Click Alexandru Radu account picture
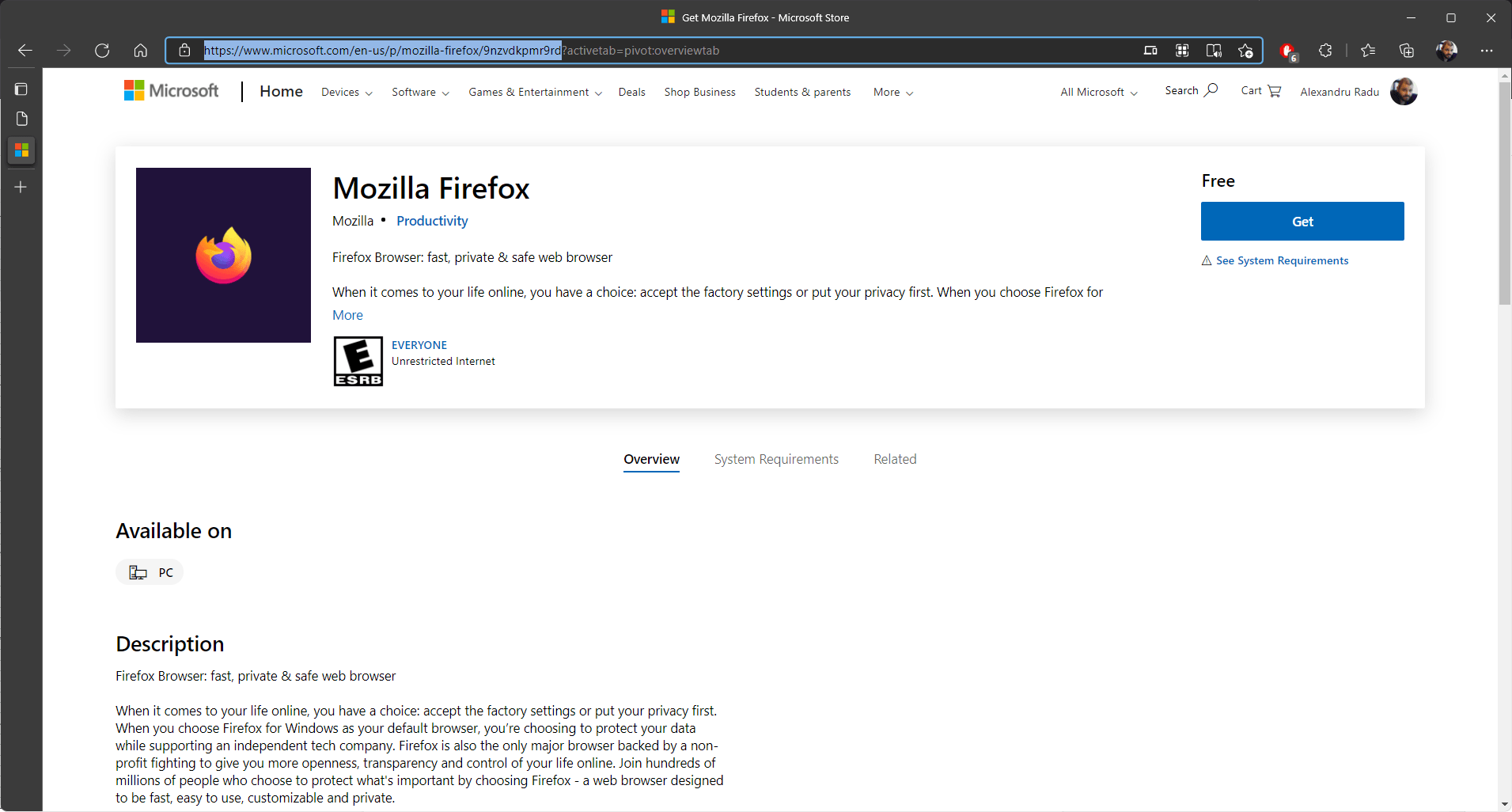Screen dimensions: 1512x812 (x=1404, y=91)
